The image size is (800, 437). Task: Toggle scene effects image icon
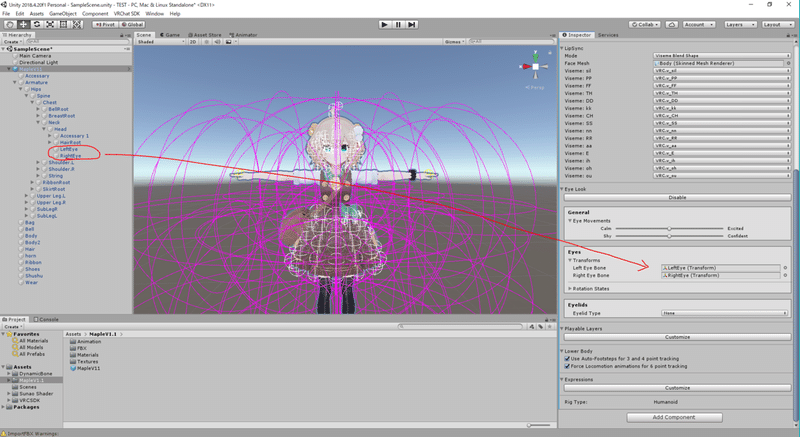(229, 42)
